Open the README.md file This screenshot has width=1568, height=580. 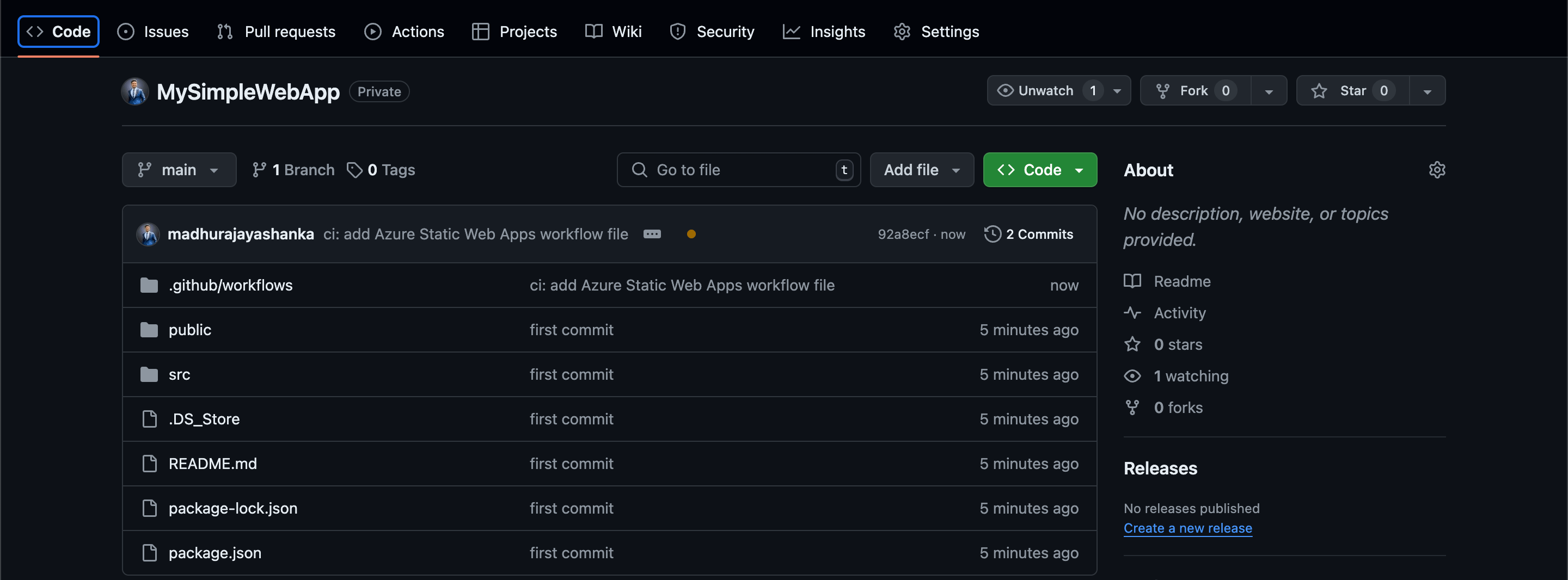(212, 464)
